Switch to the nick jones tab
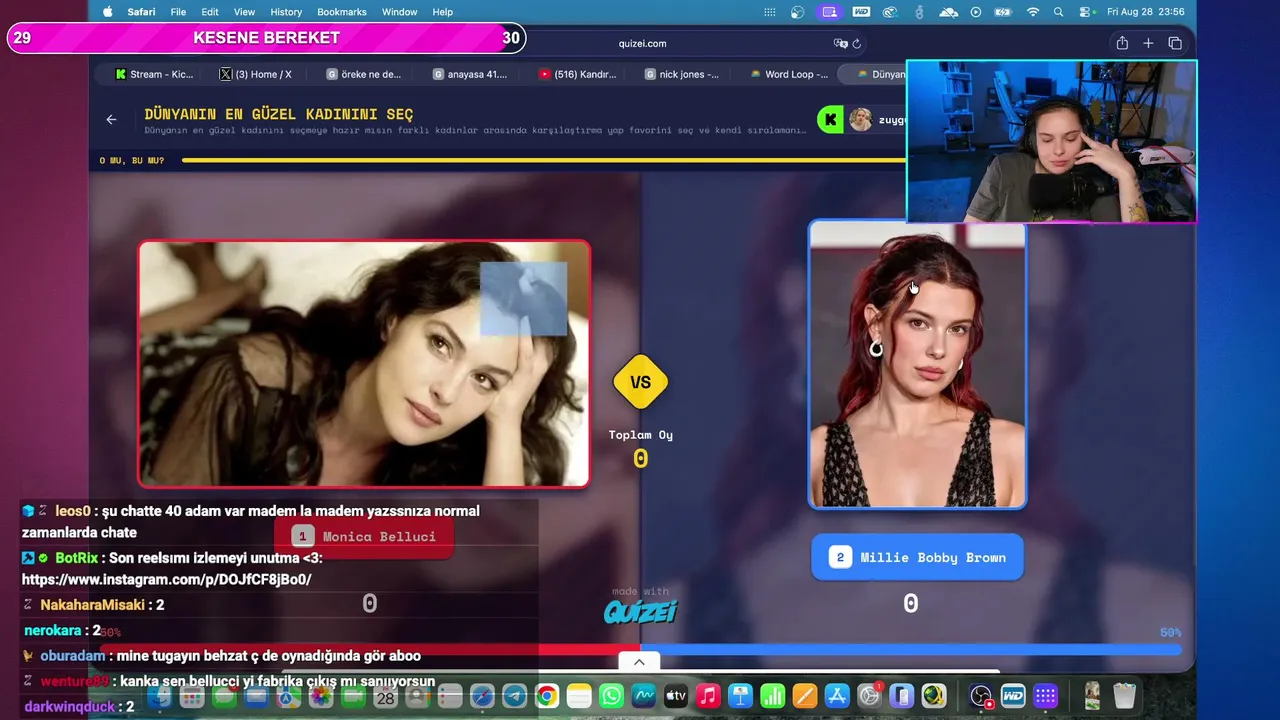Viewport: 1280px width, 720px height. [x=682, y=74]
